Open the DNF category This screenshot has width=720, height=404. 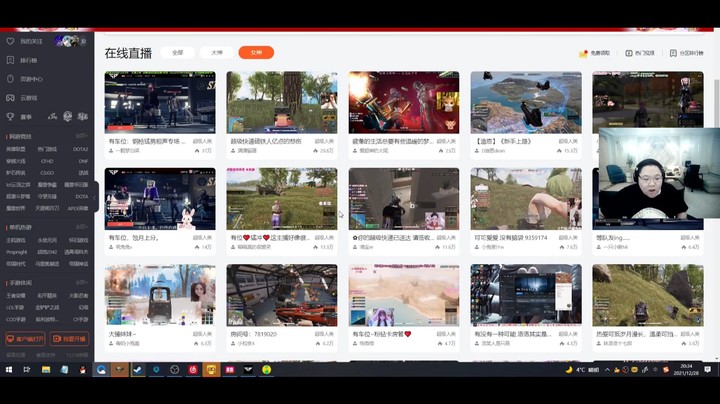click(83, 161)
